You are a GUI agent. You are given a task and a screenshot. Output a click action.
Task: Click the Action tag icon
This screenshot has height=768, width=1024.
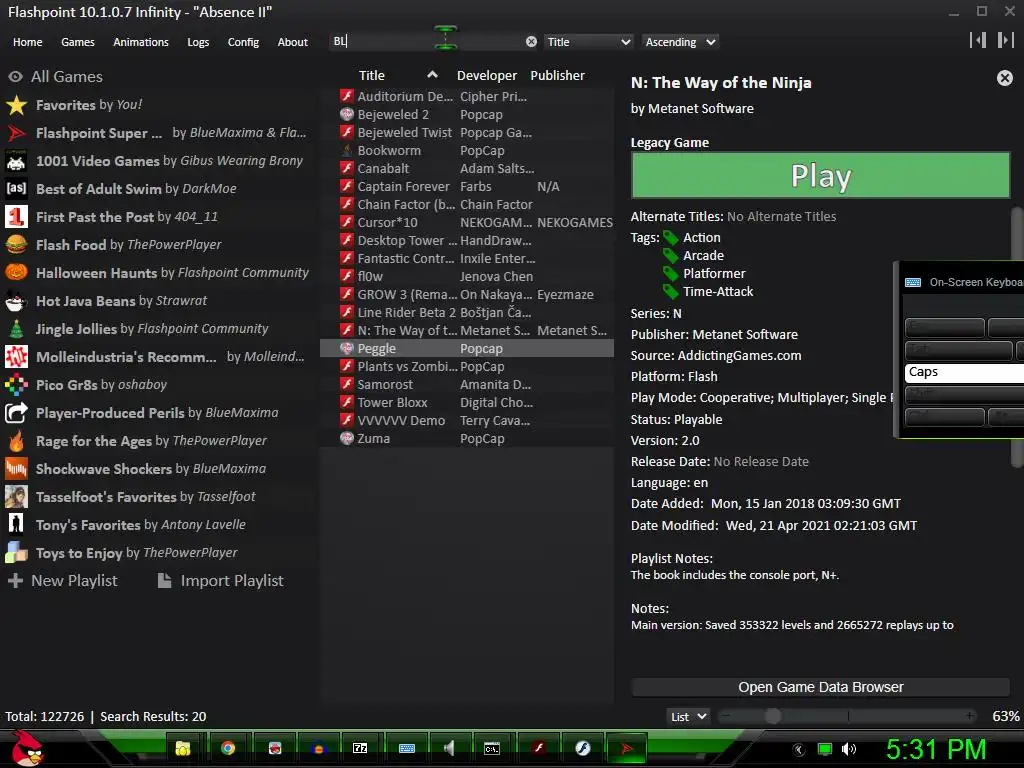pyautogui.click(x=671, y=238)
